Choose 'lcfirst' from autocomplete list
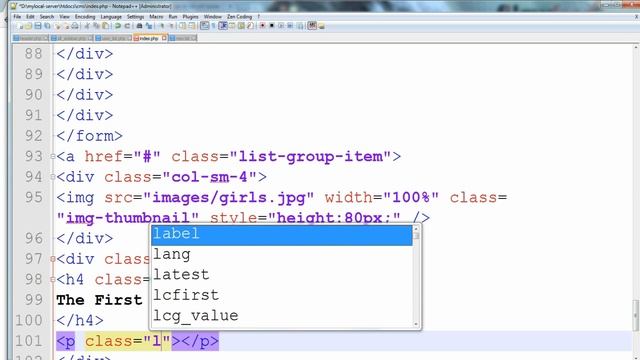This screenshot has width=640, height=360. click(282, 295)
